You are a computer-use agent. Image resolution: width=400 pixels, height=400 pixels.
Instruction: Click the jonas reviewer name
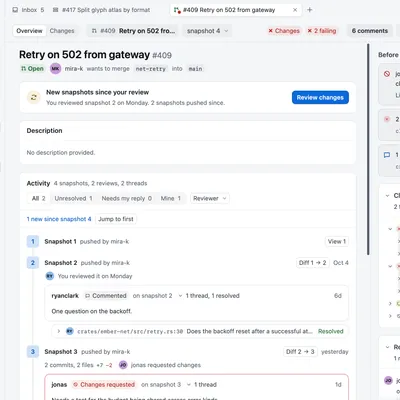[x=59, y=385]
